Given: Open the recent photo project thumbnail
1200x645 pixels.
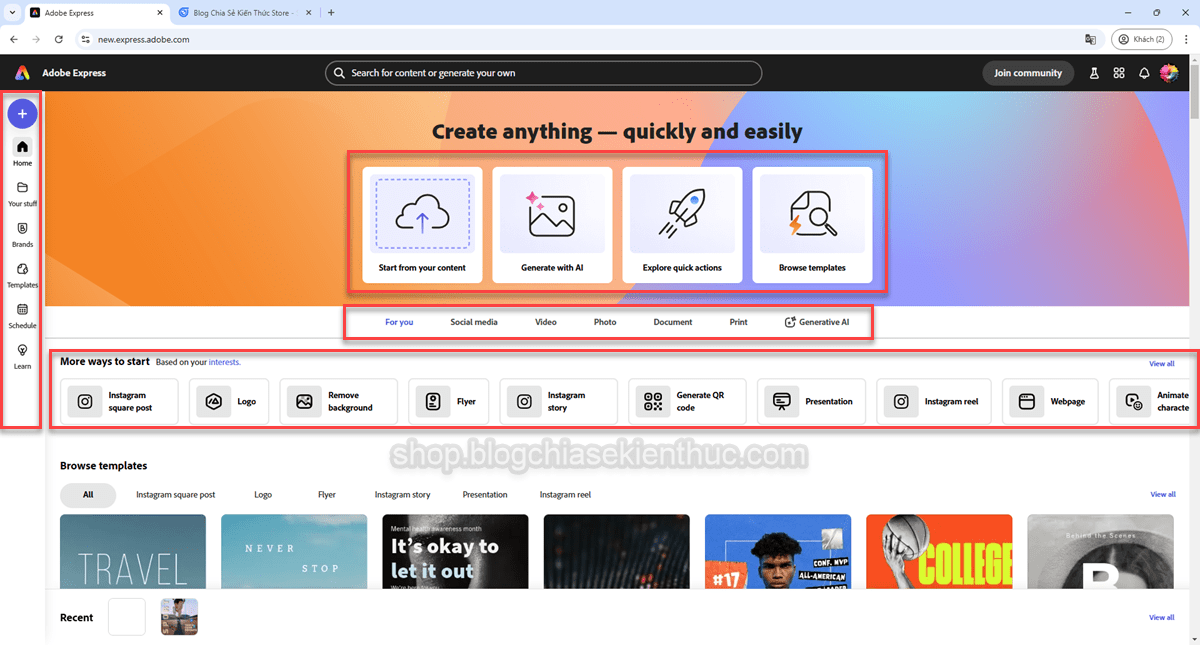Looking at the screenshot, I should click(x=179, y=617).
